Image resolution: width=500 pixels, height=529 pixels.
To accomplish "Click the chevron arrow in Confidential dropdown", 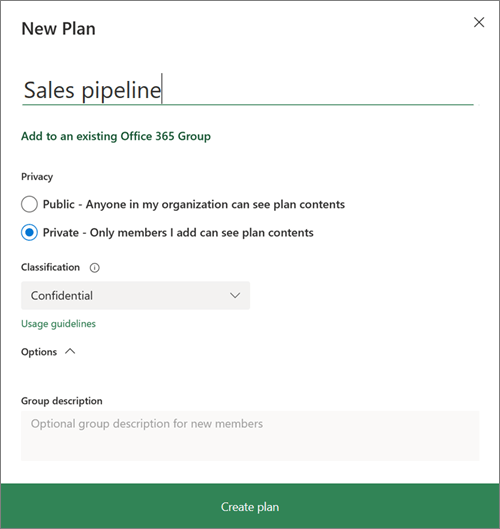I will pyautogui.click(x=235, y=296).
